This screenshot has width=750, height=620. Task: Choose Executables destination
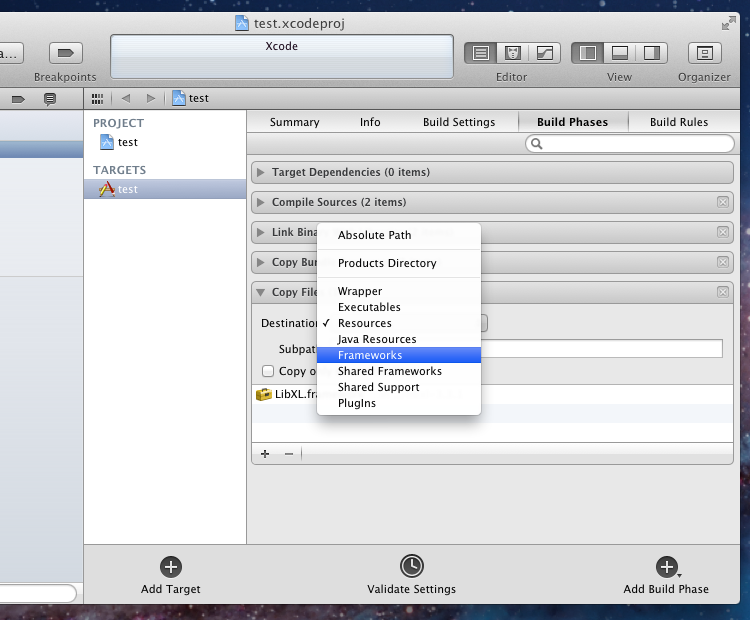pos(399,307)
